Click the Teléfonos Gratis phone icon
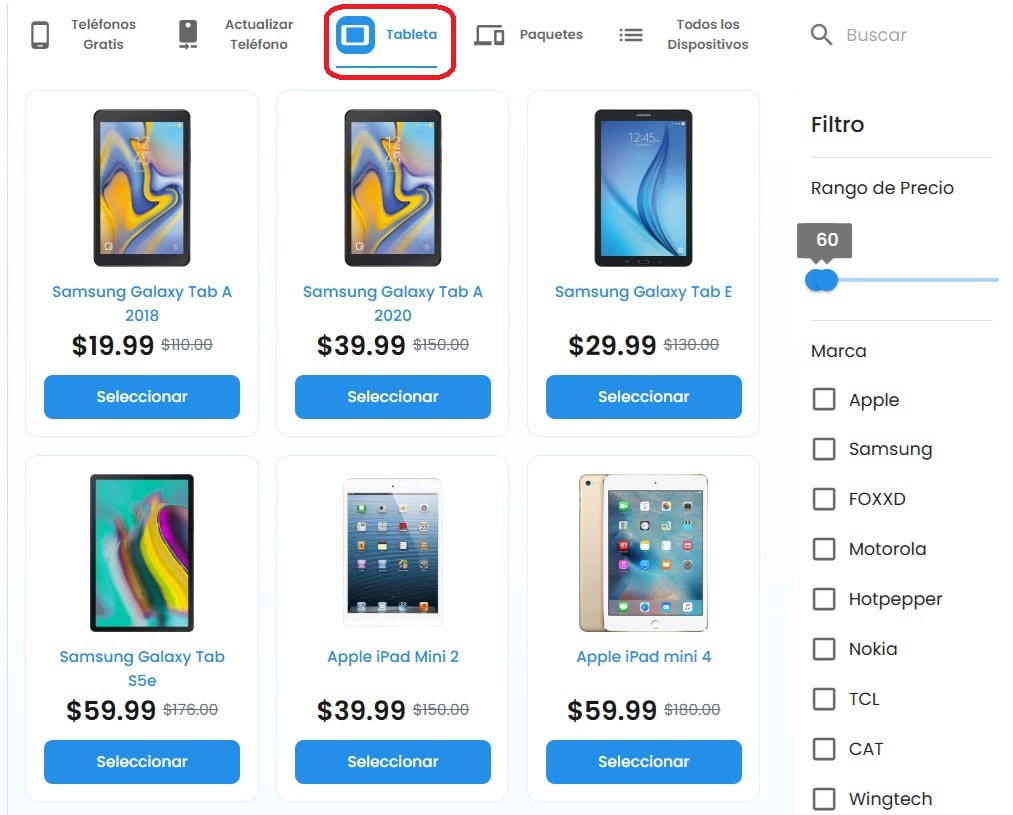The width and height of the screenshot is (1013, 815). click(x=40, y=35)
